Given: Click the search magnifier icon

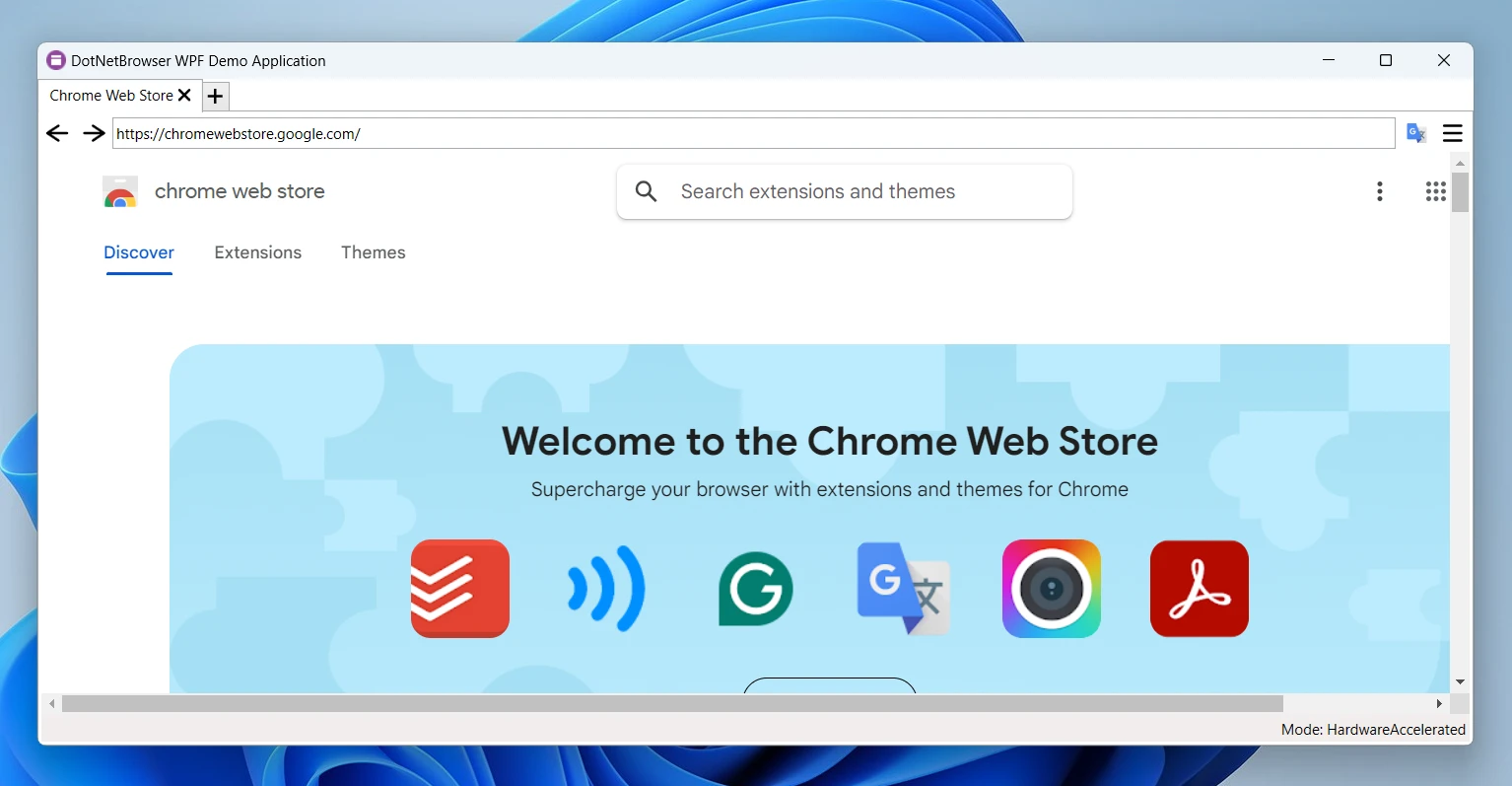Looking at the screenshot, I should 647,191.
